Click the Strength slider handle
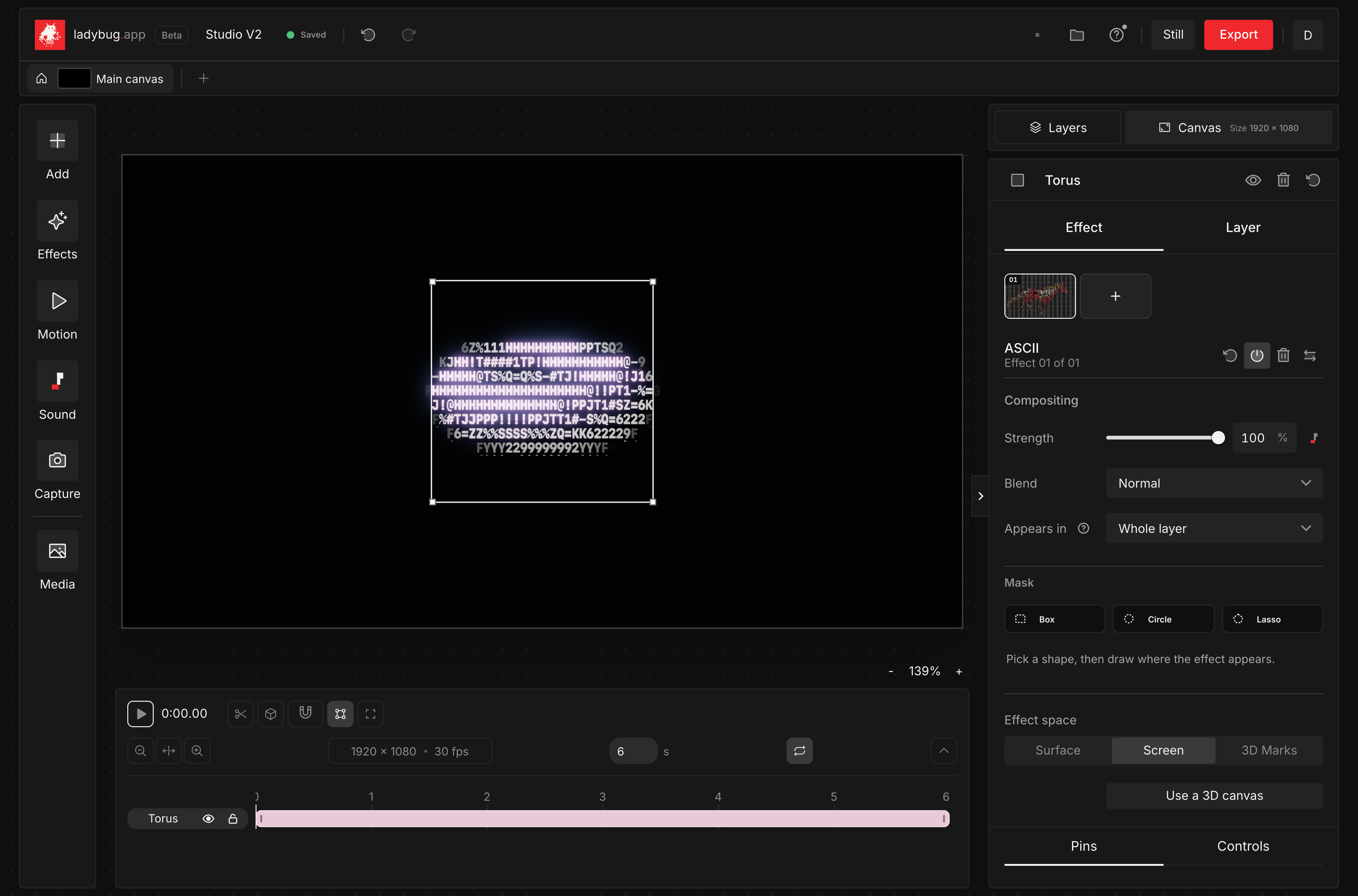The image size is (1358, 896). 1218,438
